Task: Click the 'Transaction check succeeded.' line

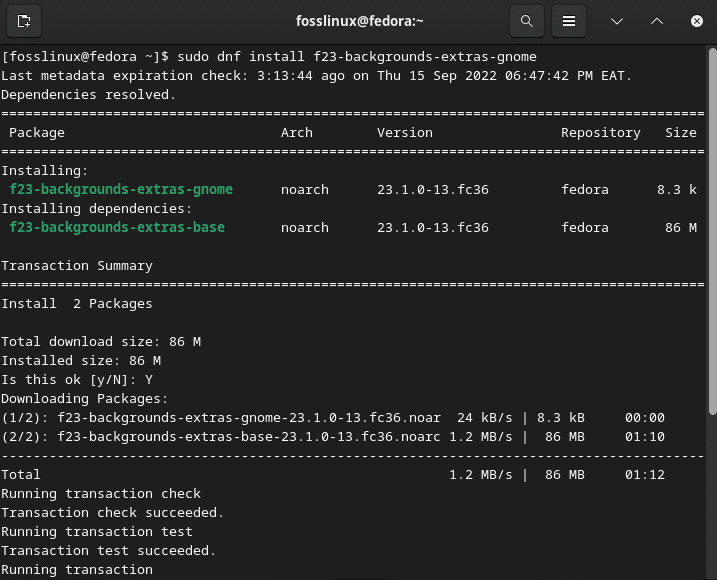Action: 112,513
